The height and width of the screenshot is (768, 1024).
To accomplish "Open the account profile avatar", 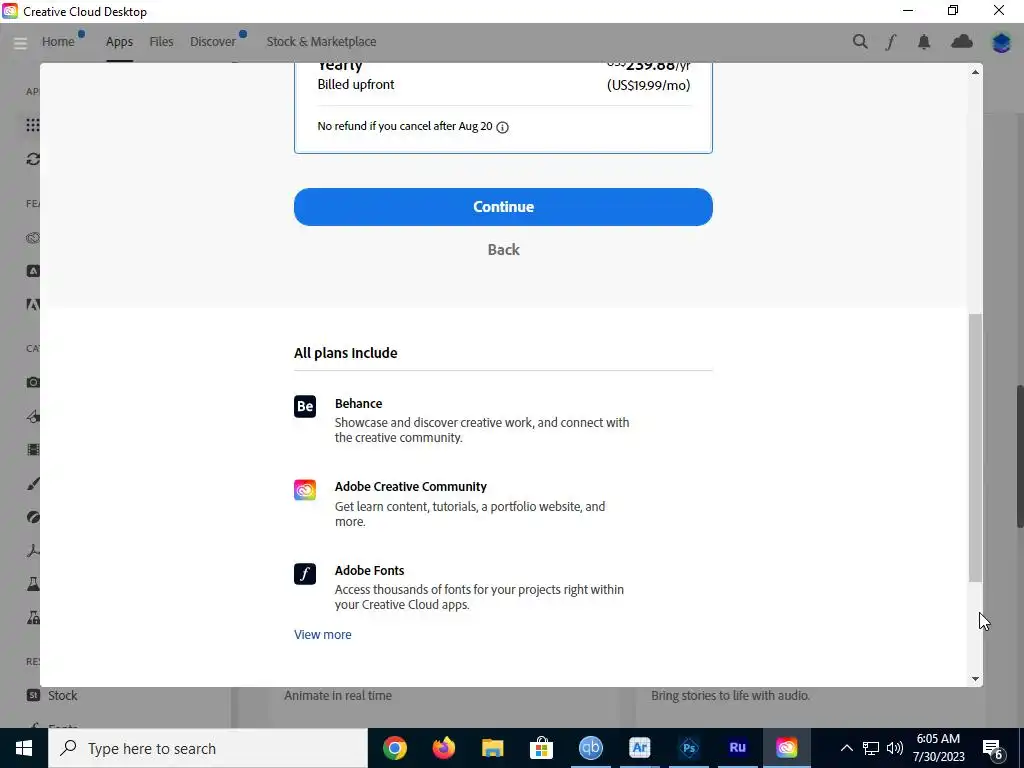I will (x=1001, y=42).
